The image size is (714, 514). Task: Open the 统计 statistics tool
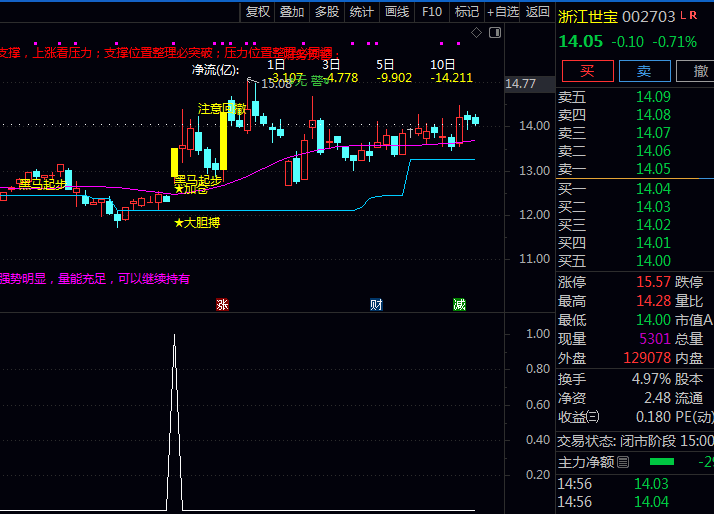point(362,12)
